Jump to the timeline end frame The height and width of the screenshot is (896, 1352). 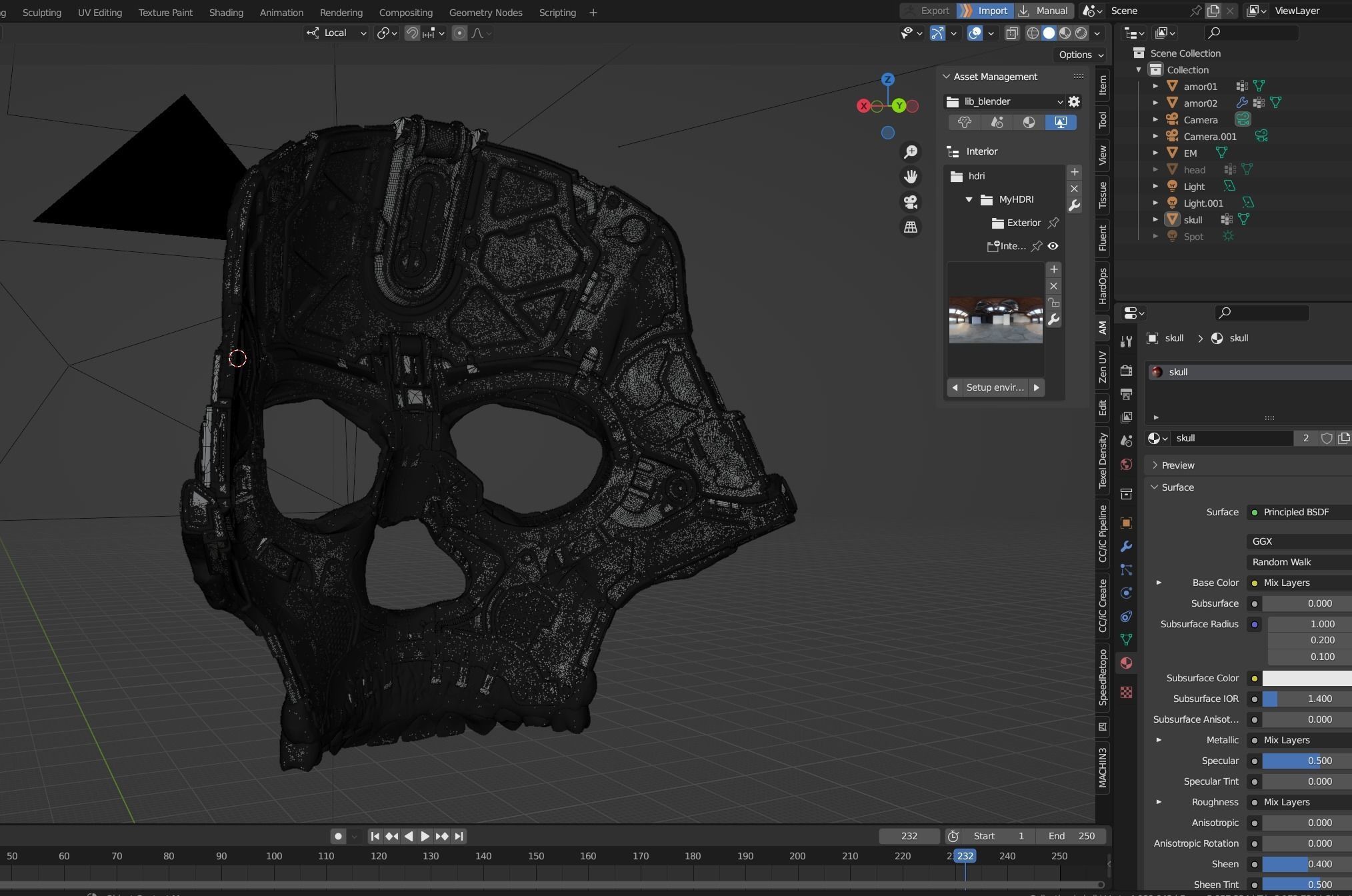459,836
